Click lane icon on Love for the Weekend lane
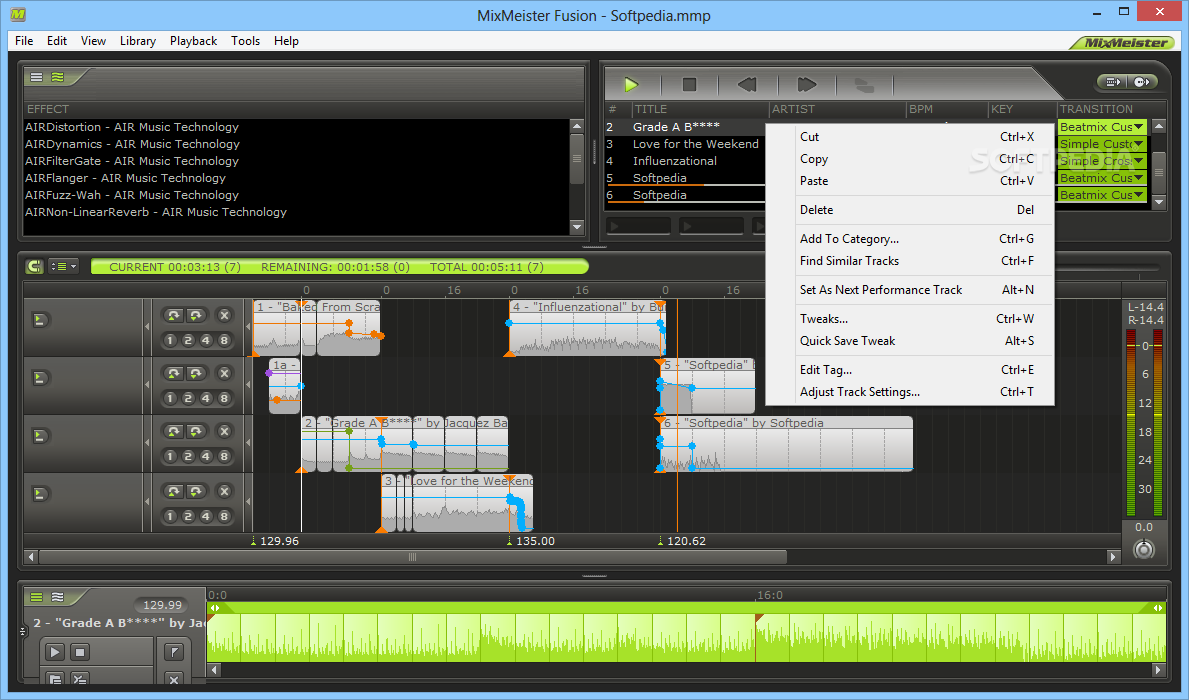The image size is (1189, 700). pos(39,494)
